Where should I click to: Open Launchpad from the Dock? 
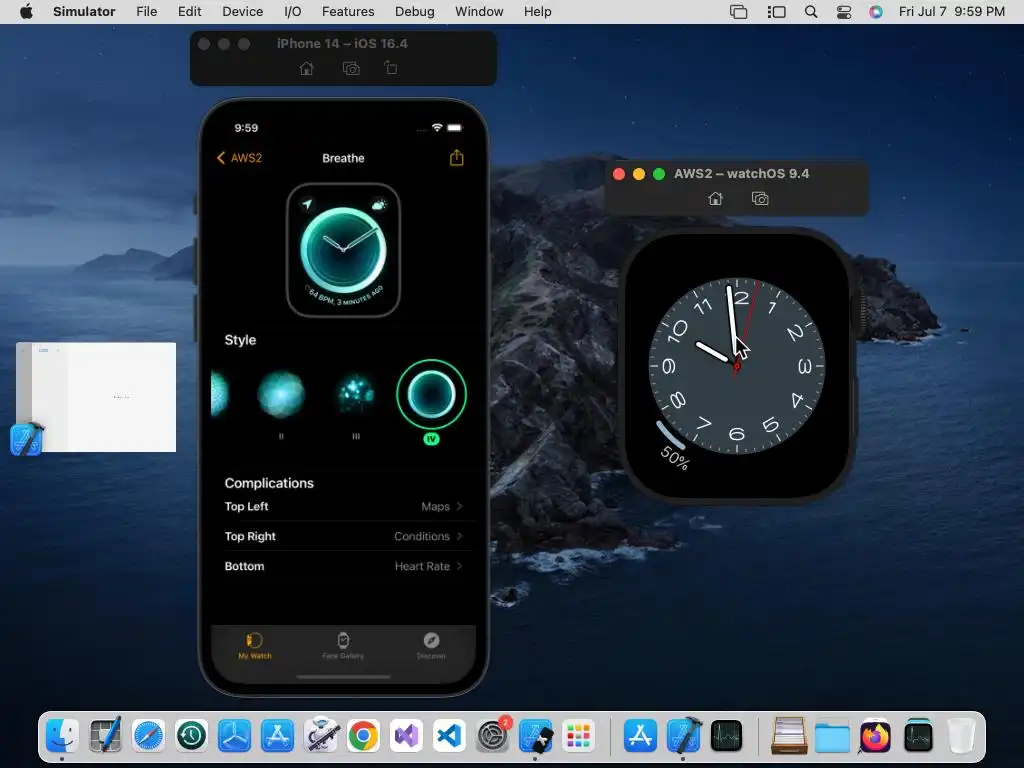point(579,737)
